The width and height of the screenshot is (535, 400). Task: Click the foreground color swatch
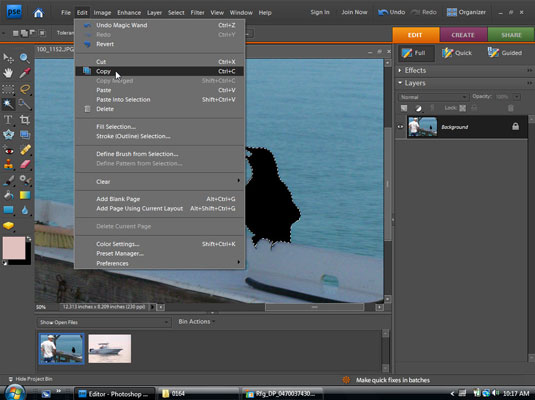point(14,248)
